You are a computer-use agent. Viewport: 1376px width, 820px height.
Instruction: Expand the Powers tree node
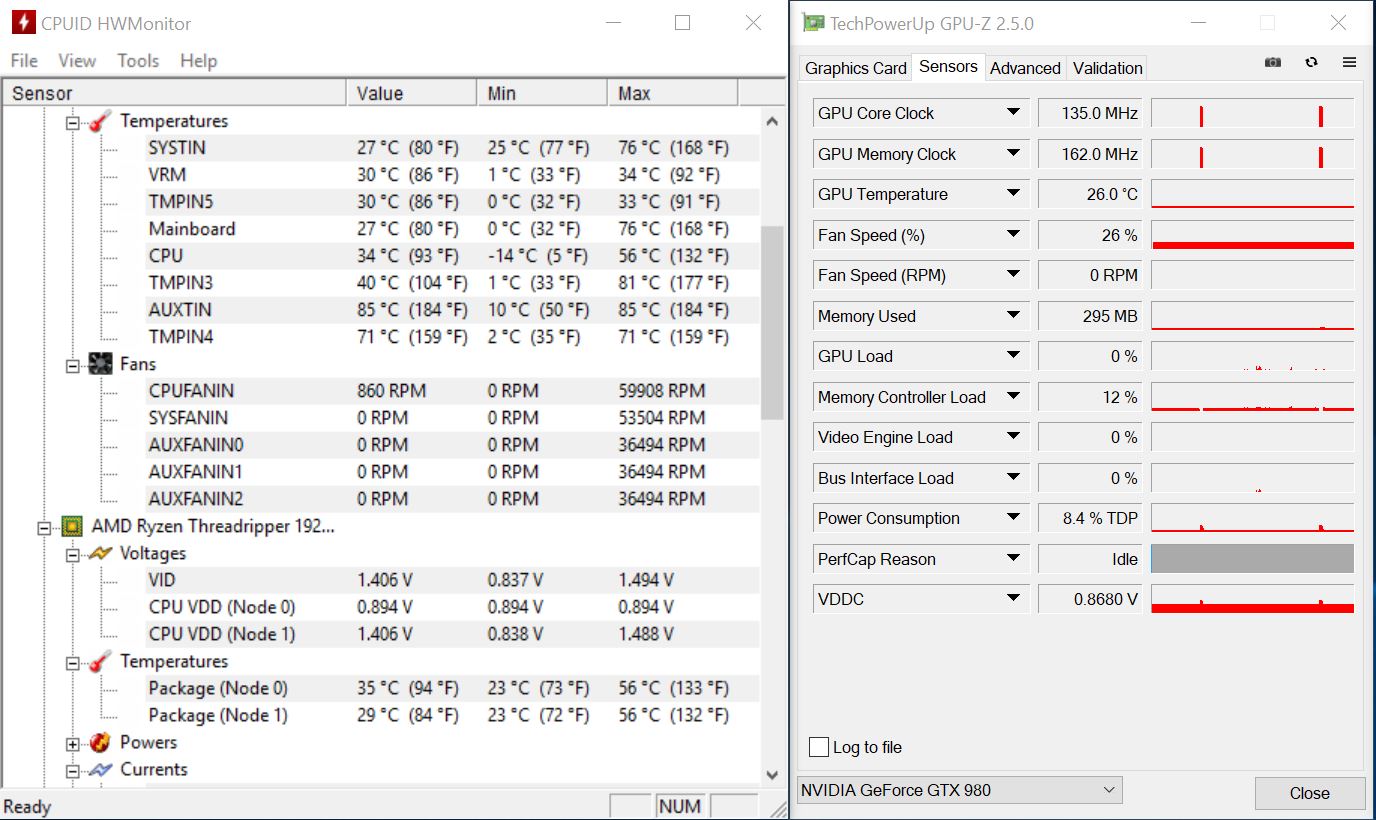coord(72,743)
